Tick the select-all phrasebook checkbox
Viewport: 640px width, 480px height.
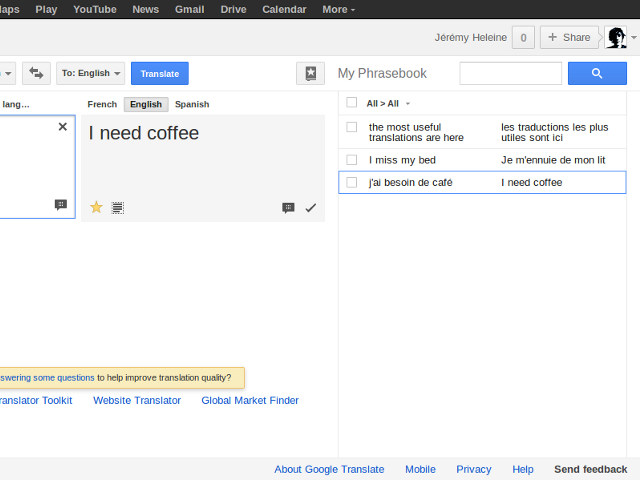pos(351,102)
